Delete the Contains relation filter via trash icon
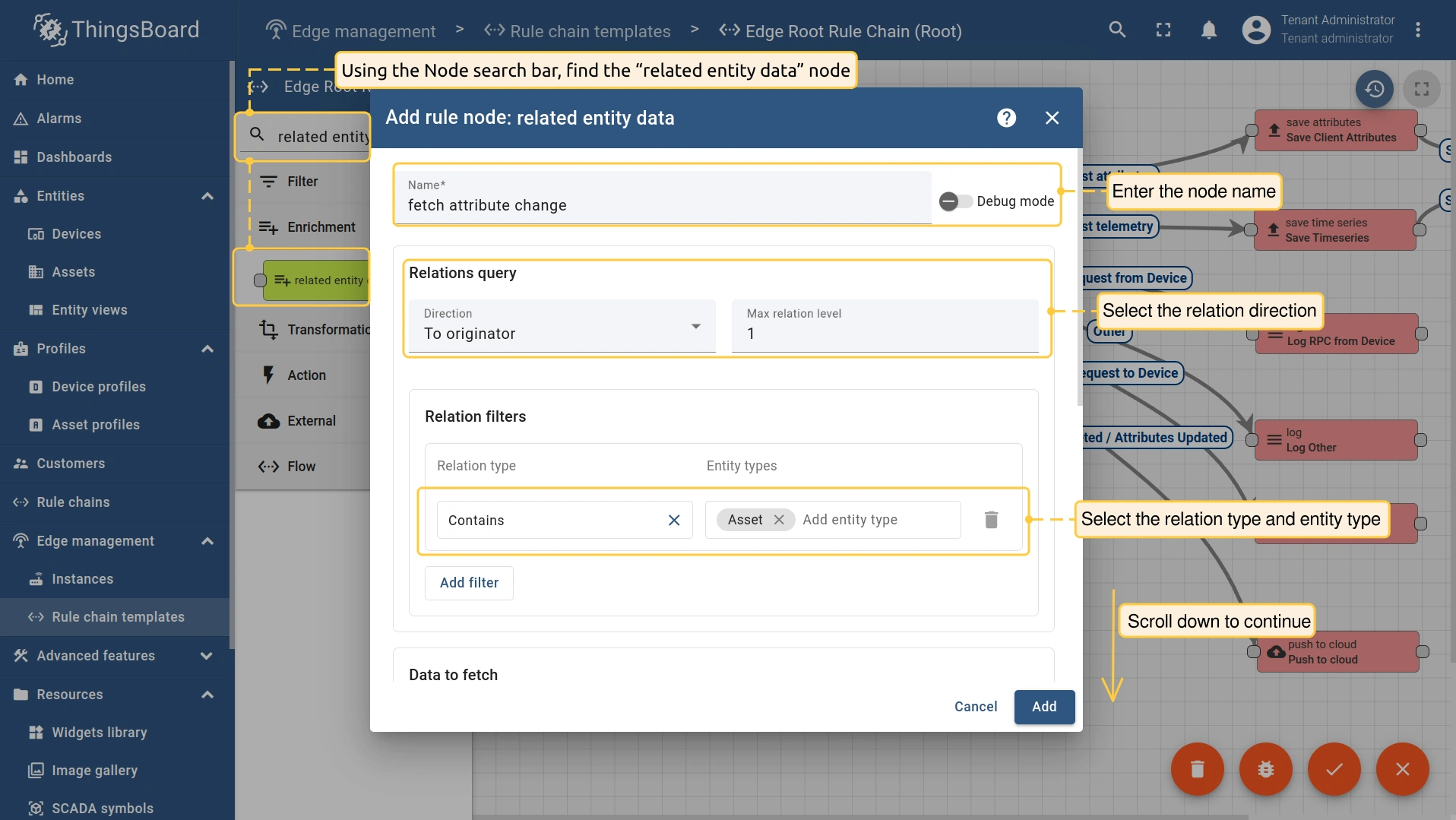The image size is (1456, 820). click(991, 520)
